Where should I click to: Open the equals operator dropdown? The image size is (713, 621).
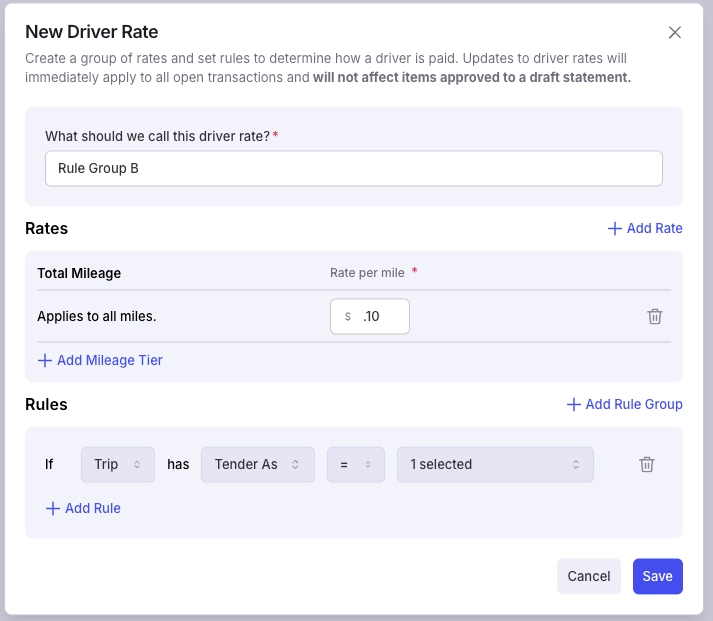click(x=356, y=464)
